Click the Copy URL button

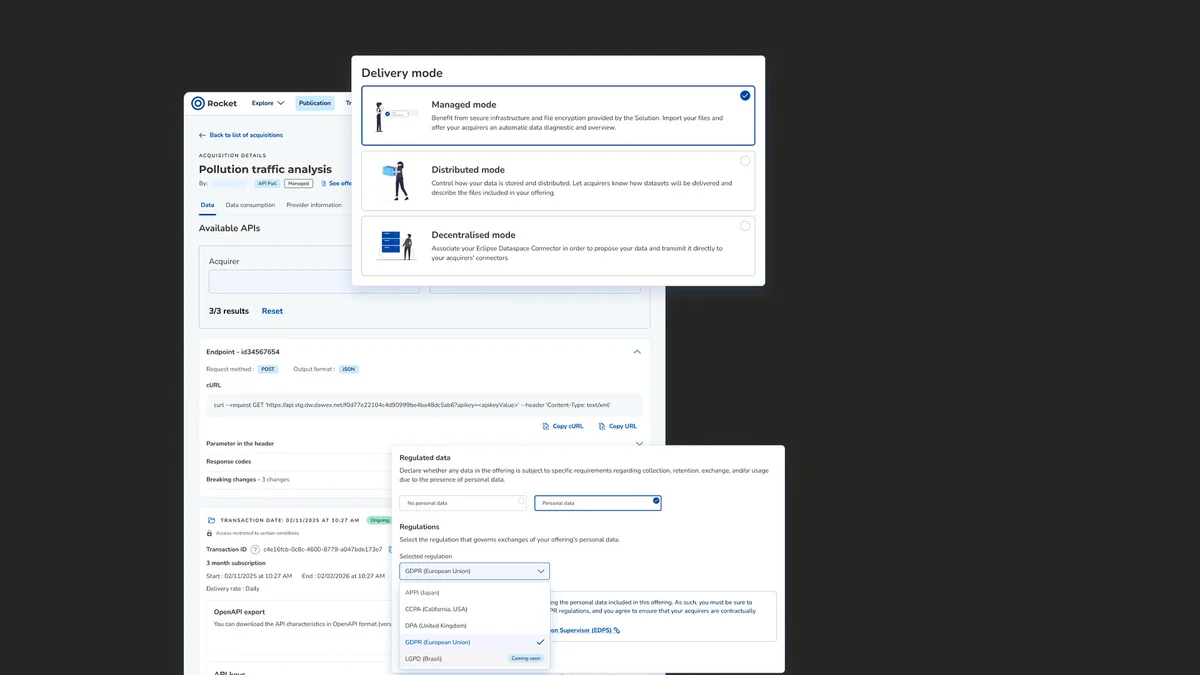pyautogui.click(x=618, y=426)
